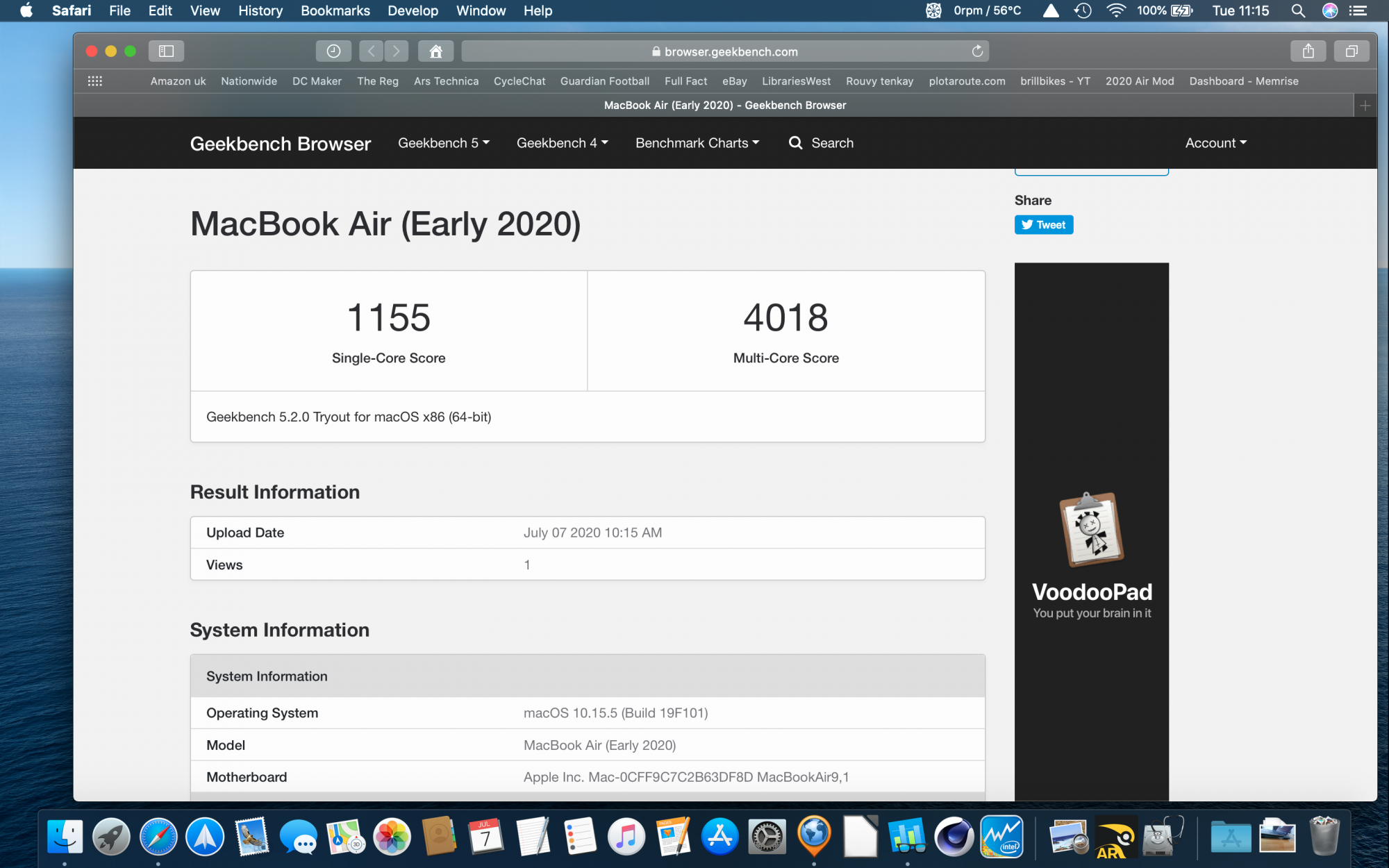Open Time Machine menu bar icon
This screenshot has height=868, width=1389.
coord(1083,10)
